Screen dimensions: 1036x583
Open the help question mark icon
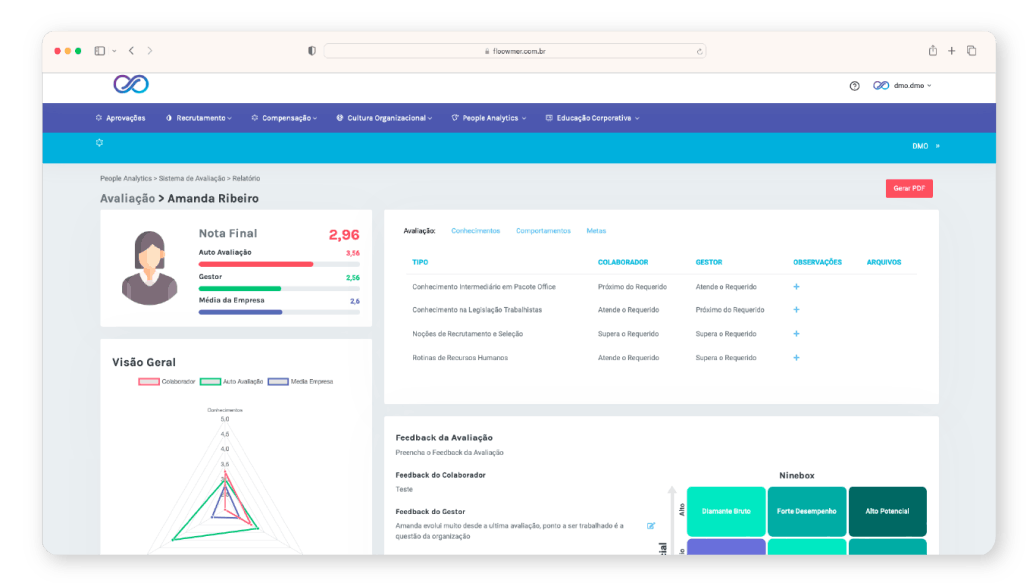854,86
